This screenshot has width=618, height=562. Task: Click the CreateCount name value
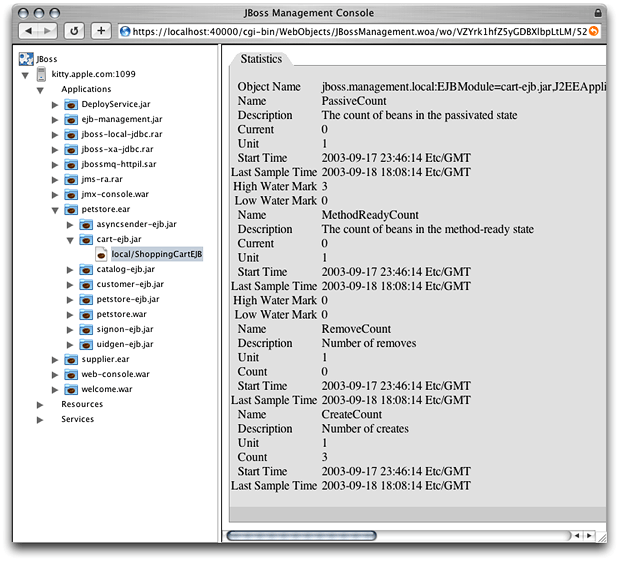point(352,414)
